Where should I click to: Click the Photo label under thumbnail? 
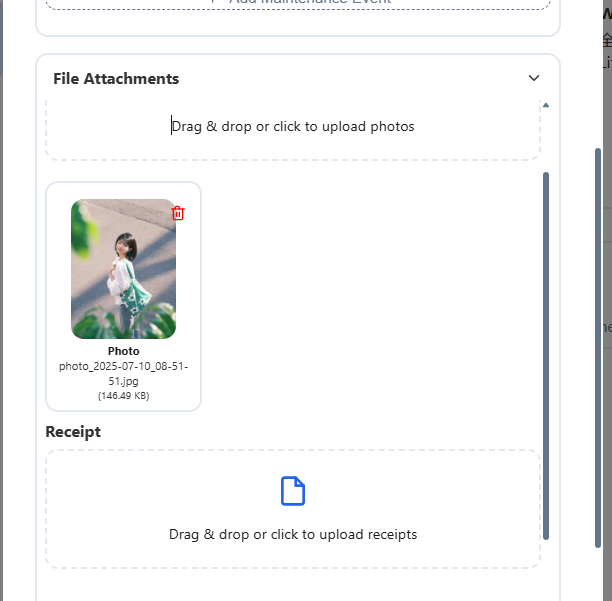(123, 351)
